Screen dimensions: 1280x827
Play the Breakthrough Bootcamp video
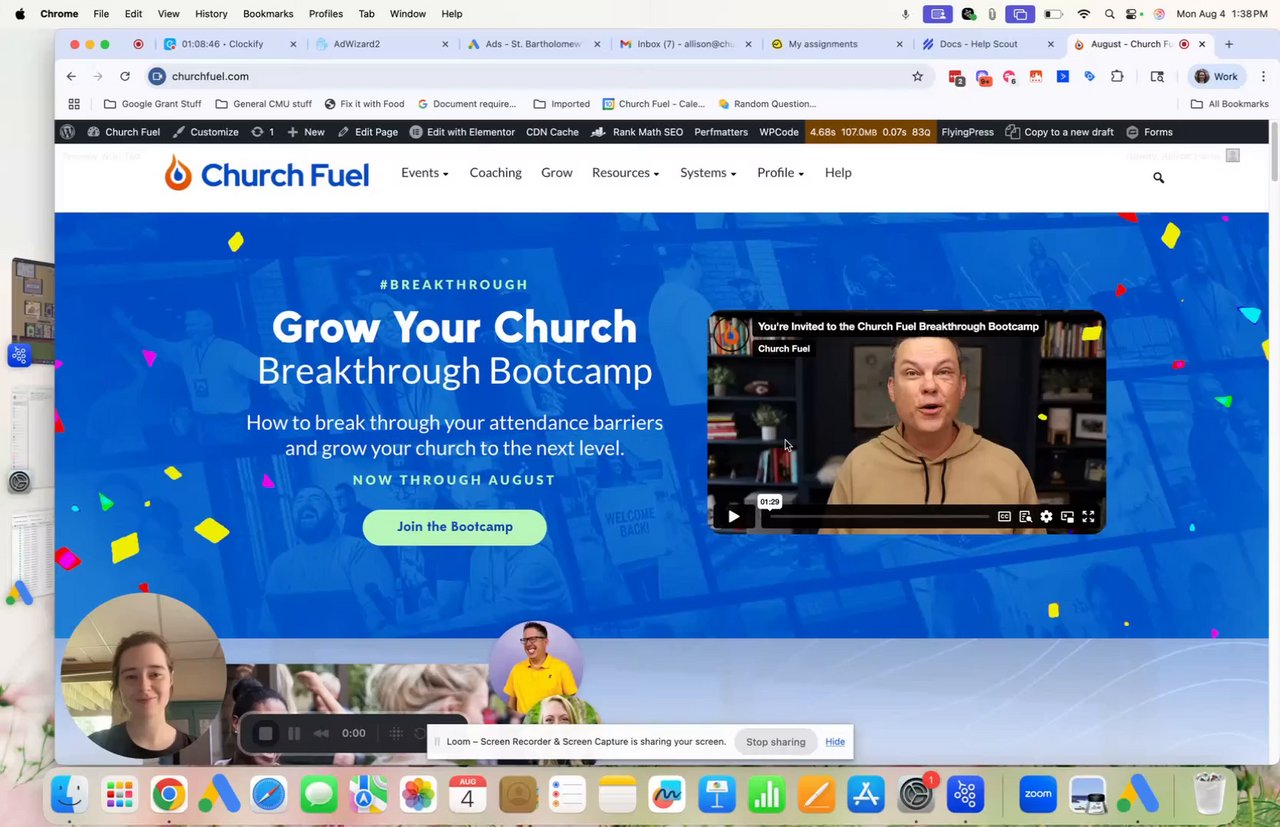click(x=733, y=517)
